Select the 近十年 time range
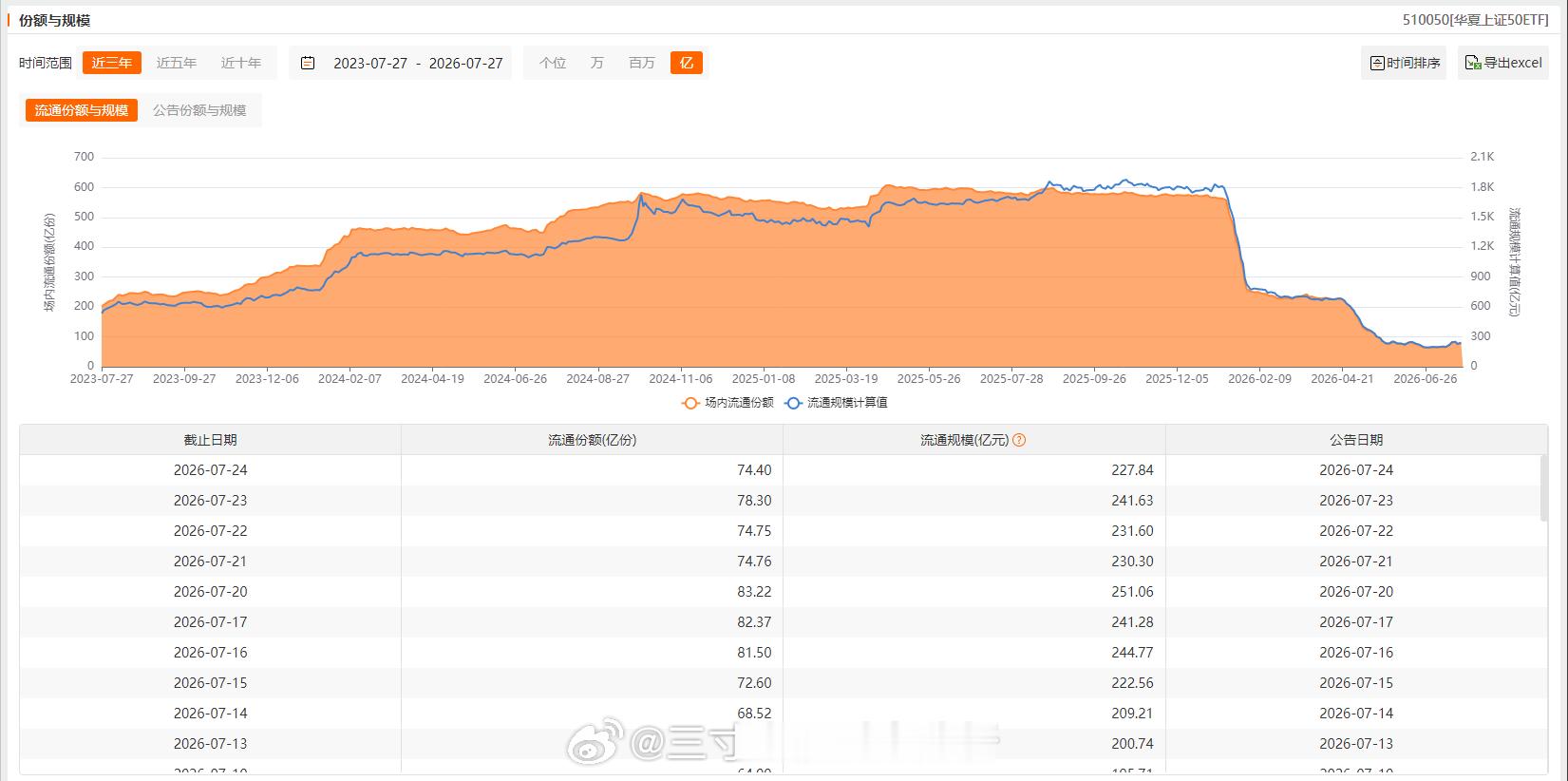 tap(241, 63)
